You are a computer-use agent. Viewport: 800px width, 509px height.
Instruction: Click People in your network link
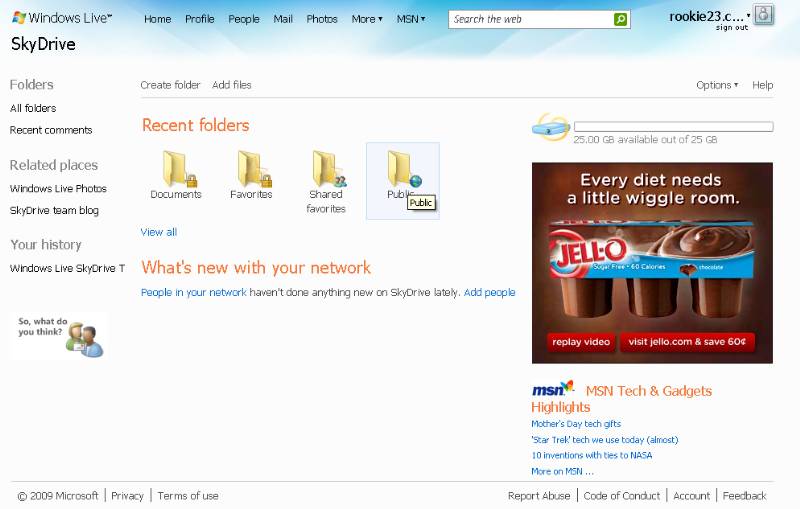[x=193, y=292]
